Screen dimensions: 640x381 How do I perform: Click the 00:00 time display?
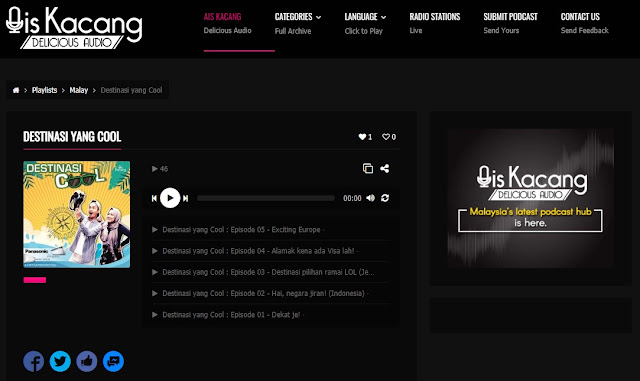pos(352,198)
